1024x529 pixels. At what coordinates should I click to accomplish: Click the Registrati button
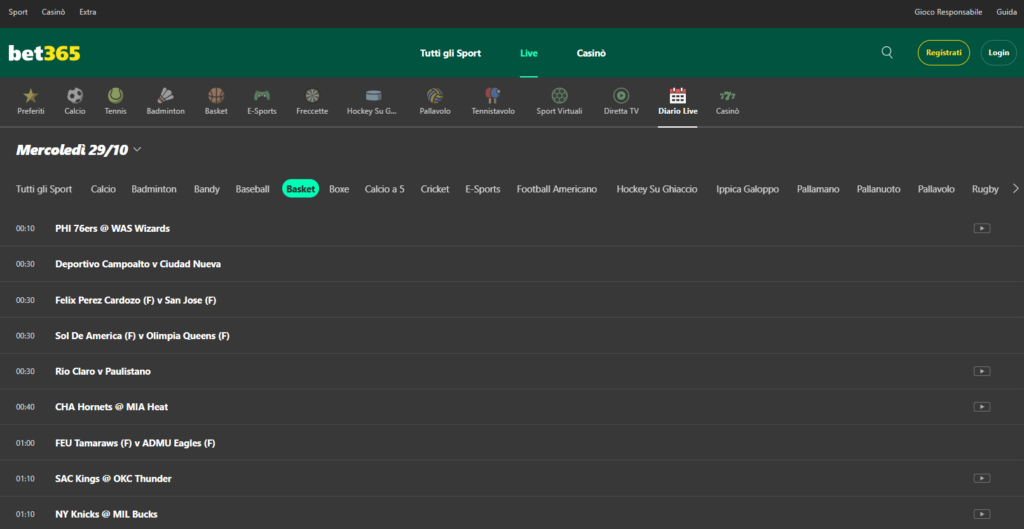[943, 53]
